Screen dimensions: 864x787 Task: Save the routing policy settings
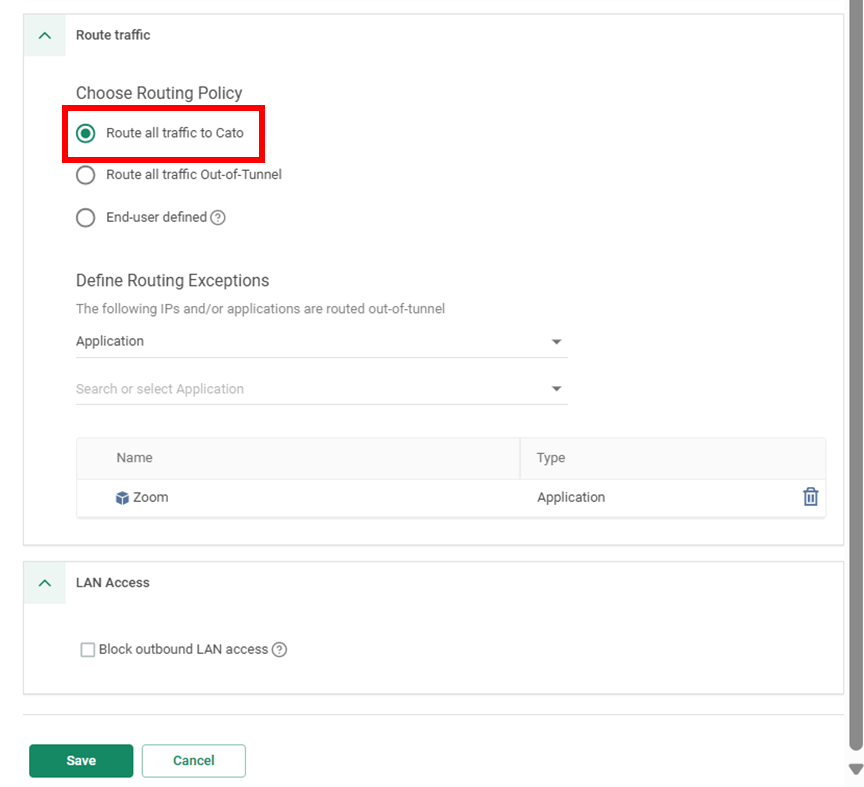(x=81, y=761)
